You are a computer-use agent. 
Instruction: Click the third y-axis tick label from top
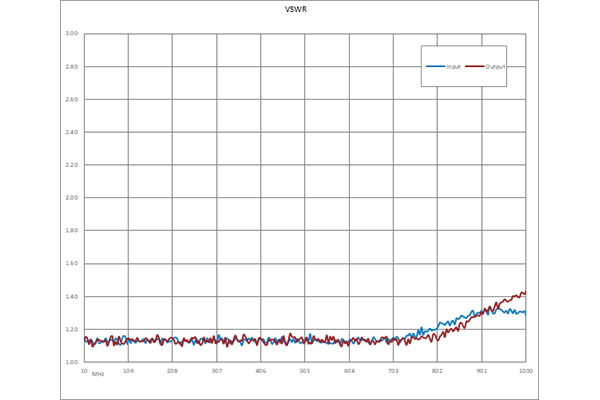tap(73, 98)
